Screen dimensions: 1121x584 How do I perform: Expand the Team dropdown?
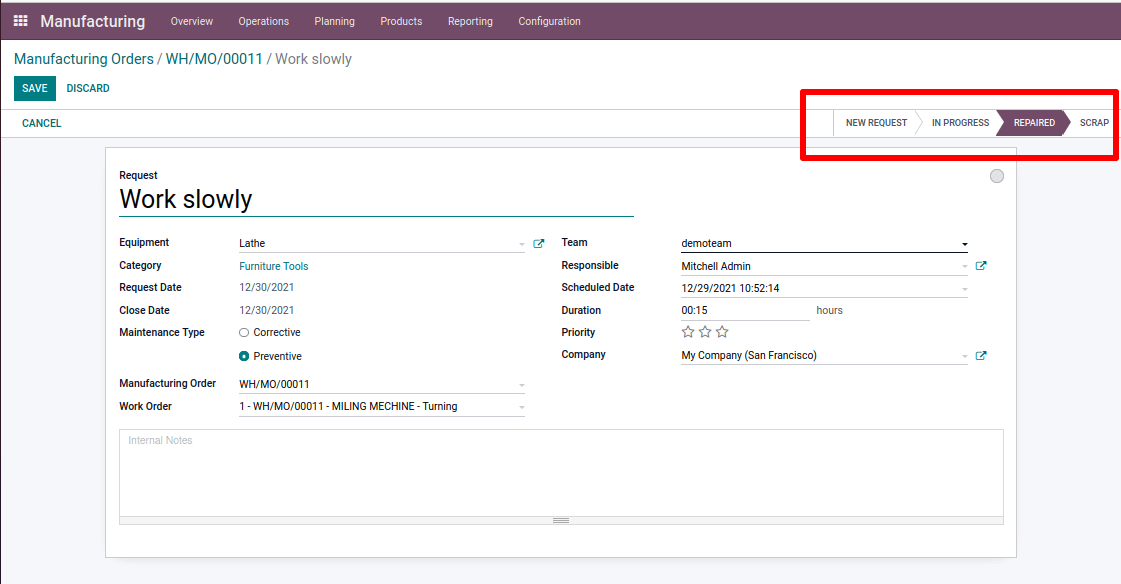[964, 244]
